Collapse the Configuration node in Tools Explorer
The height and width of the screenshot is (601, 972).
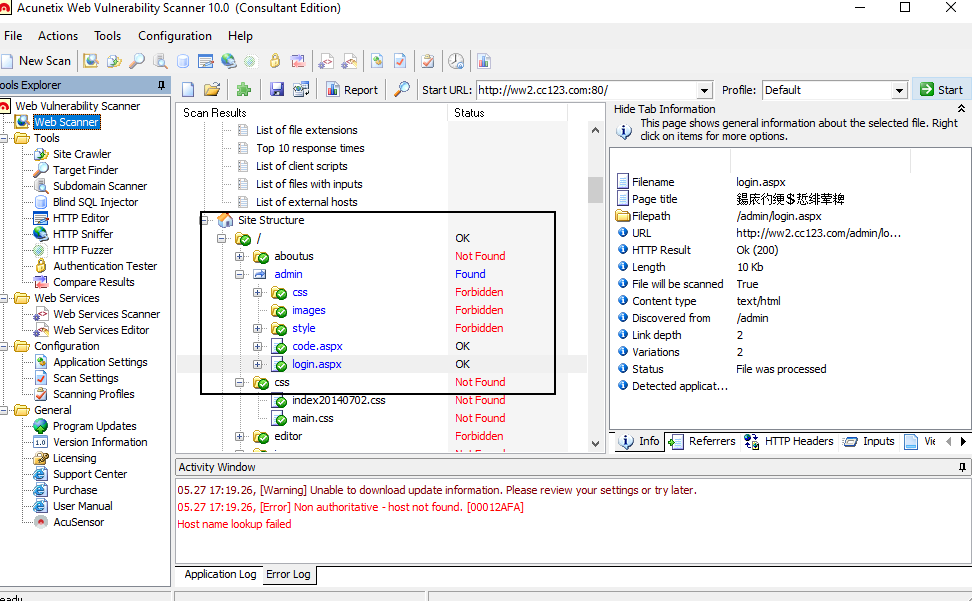pyautogui.click(x=4, y=346)
